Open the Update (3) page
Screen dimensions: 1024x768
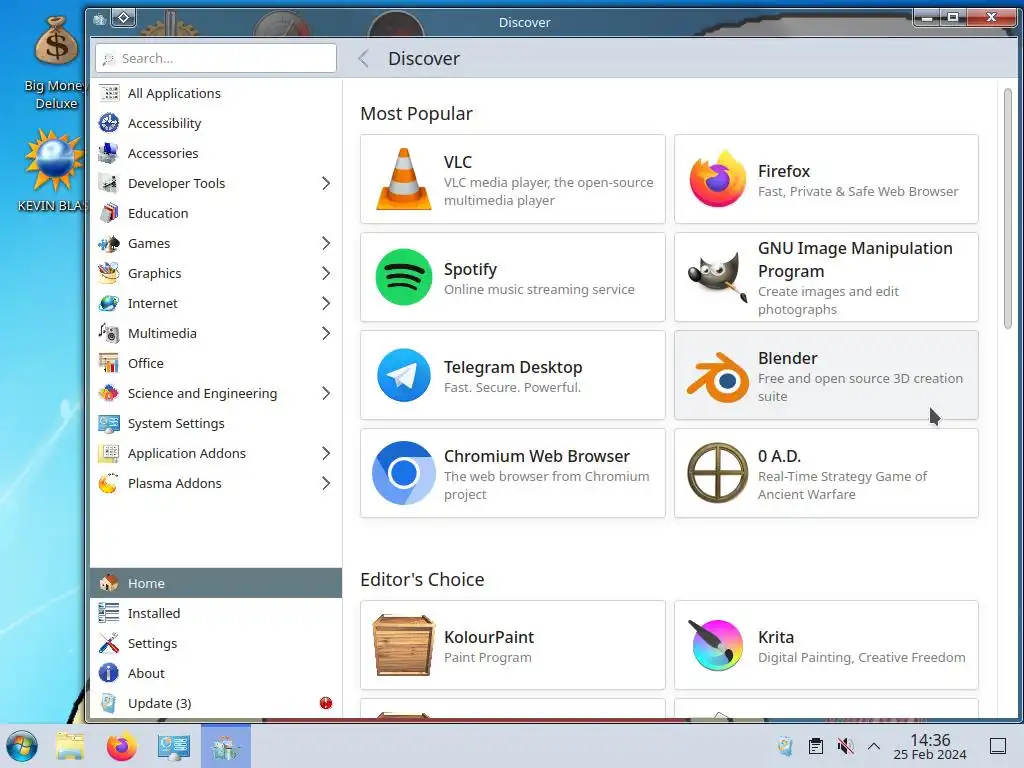pos(216,703)
